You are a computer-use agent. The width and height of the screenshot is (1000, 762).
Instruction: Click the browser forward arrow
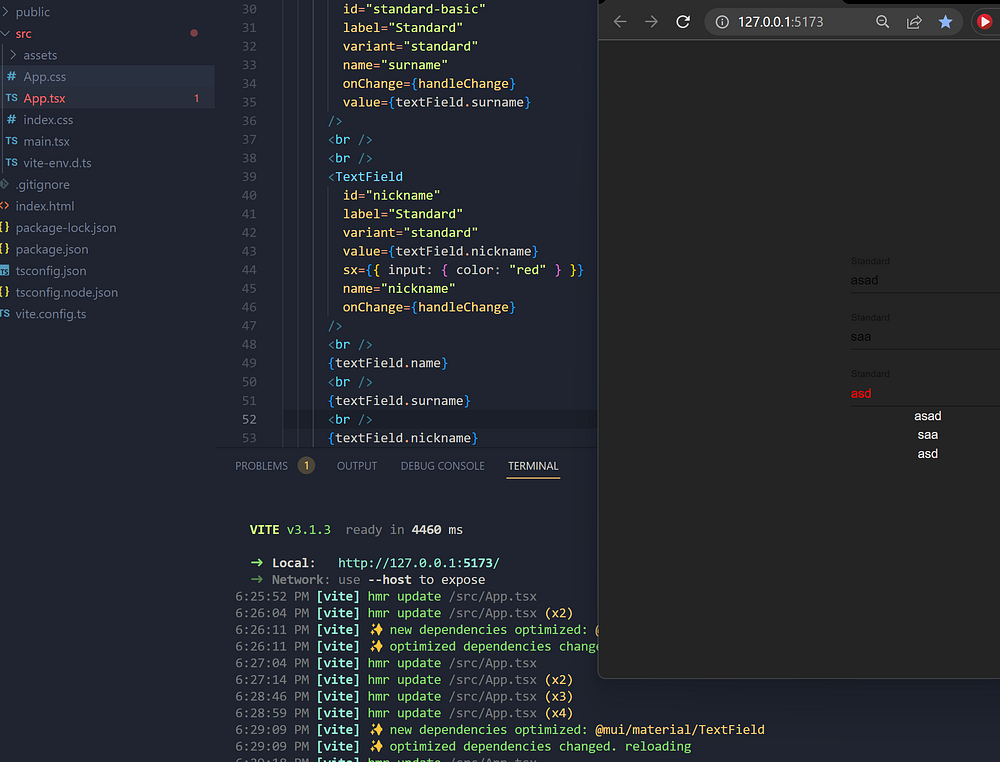[651, 22]
